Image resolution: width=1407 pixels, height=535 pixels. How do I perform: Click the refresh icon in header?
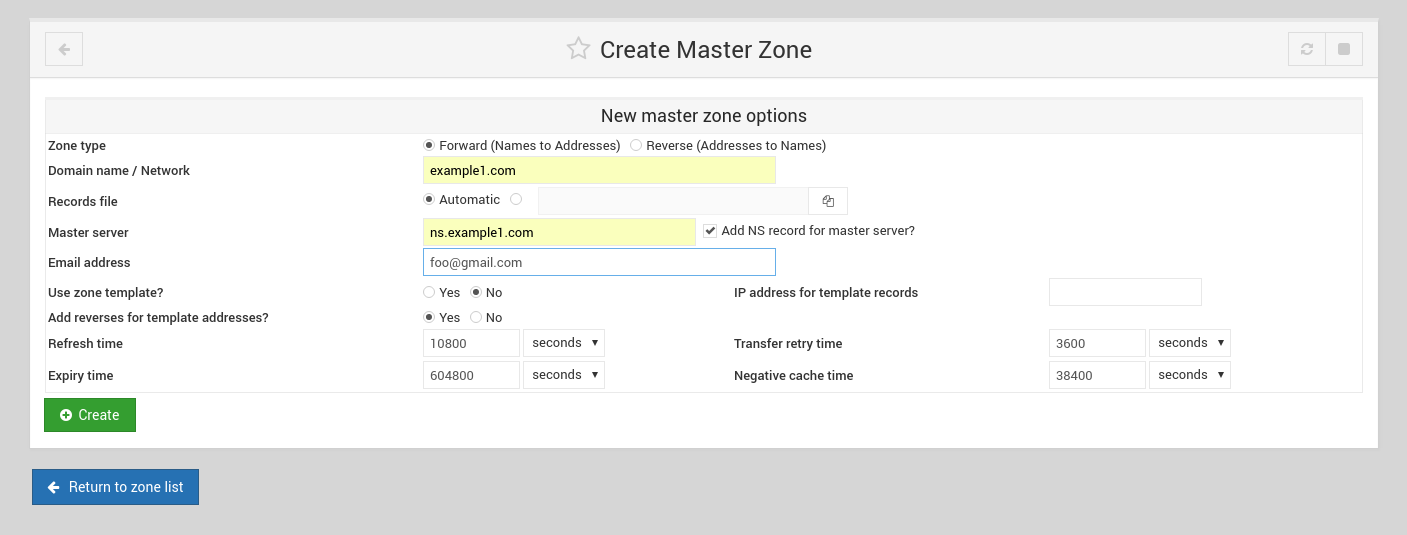click(x=1307, y=49)
